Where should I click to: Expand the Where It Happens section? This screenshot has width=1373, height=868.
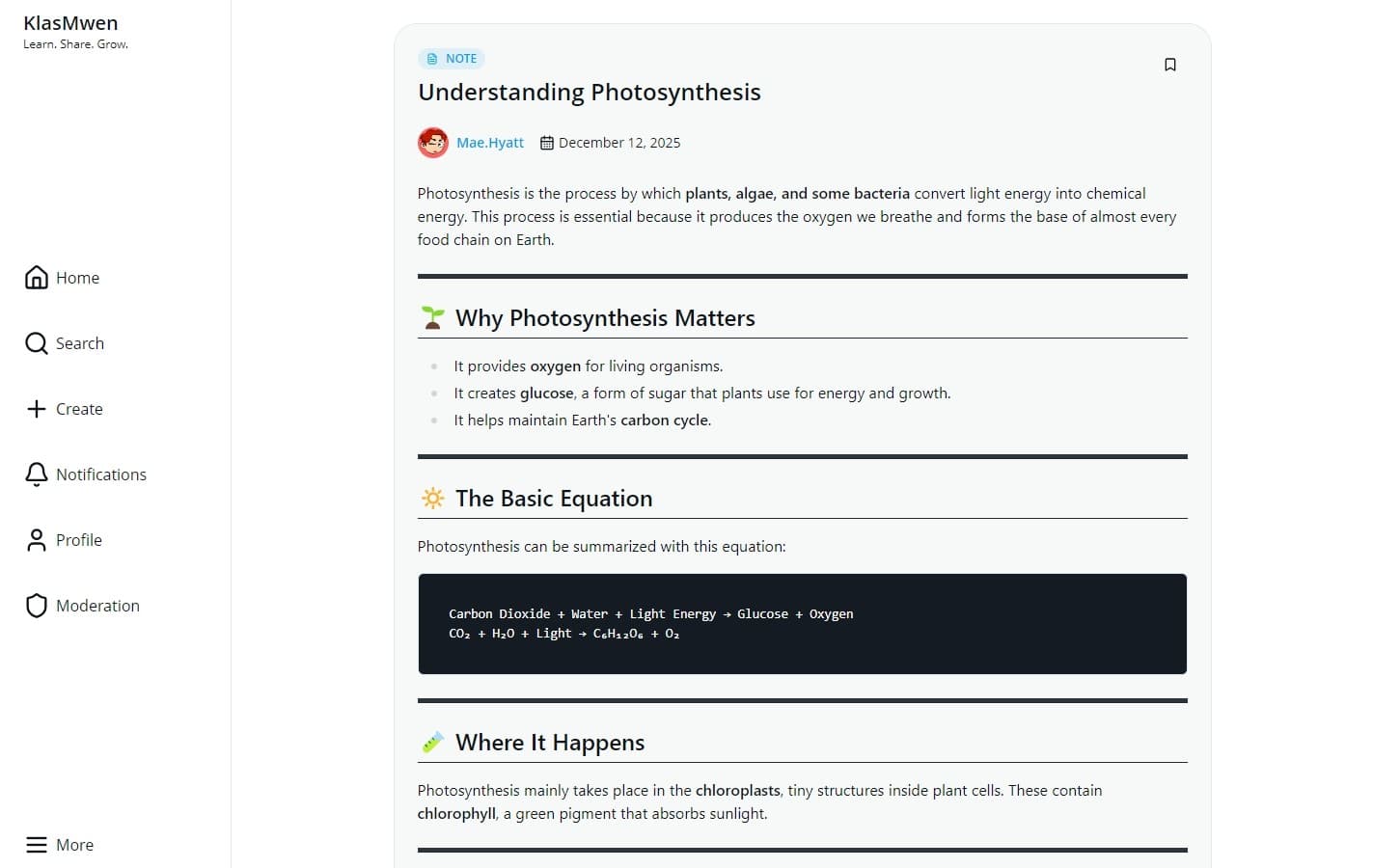(x=549, y=742)
